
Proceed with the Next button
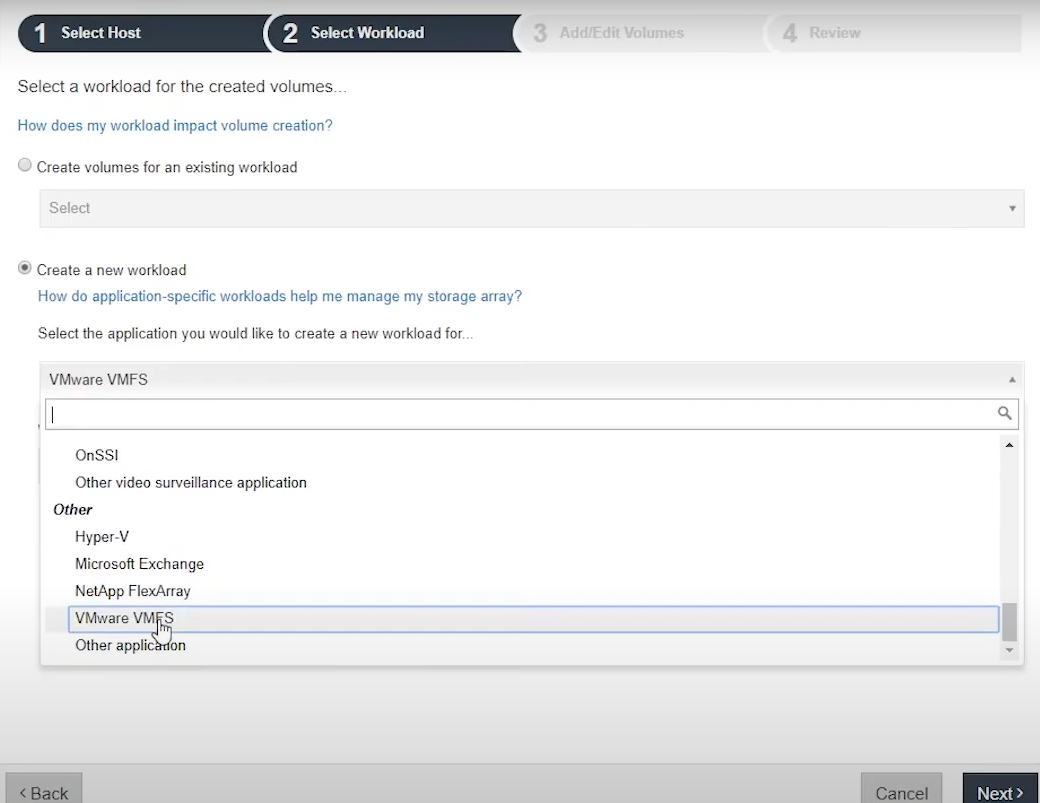pos(1000,790)
